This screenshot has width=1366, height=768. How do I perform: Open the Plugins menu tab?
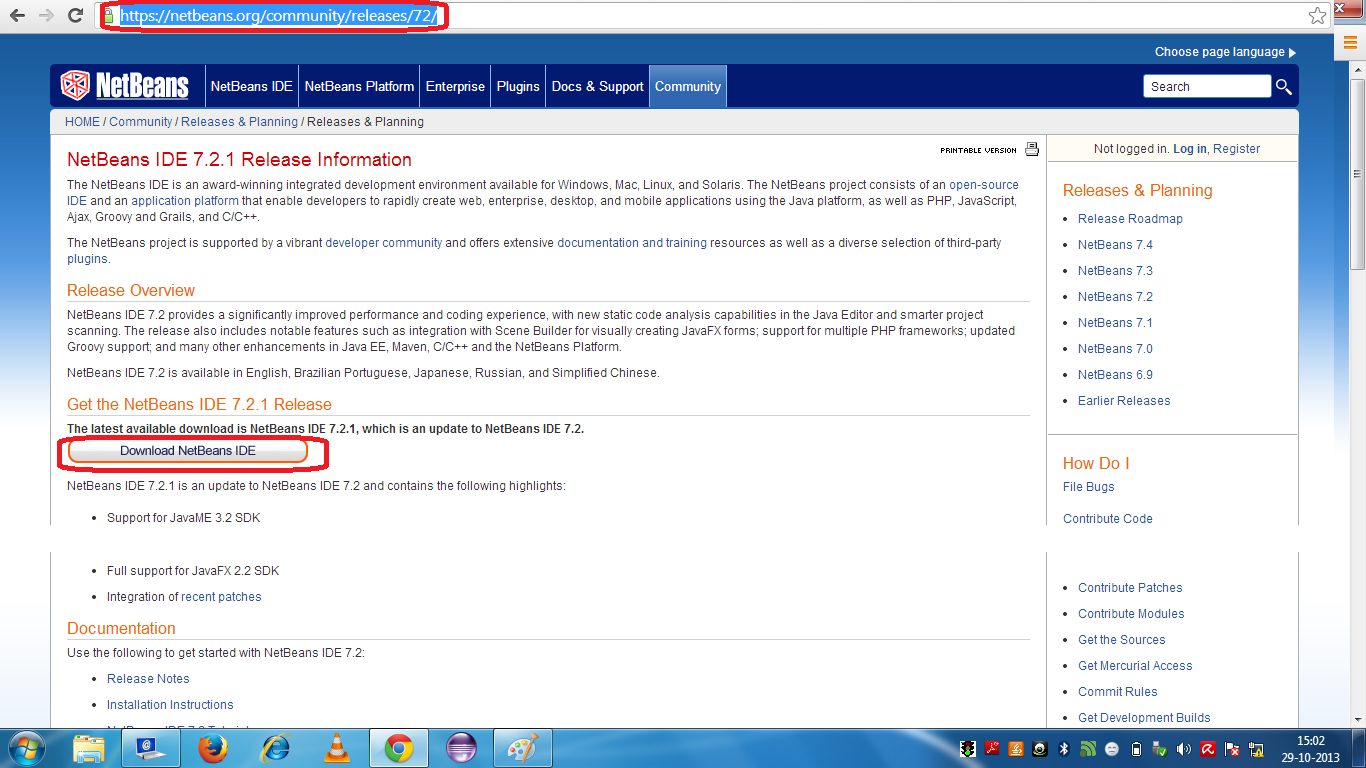pyautogui.click(x=518, y=86)
